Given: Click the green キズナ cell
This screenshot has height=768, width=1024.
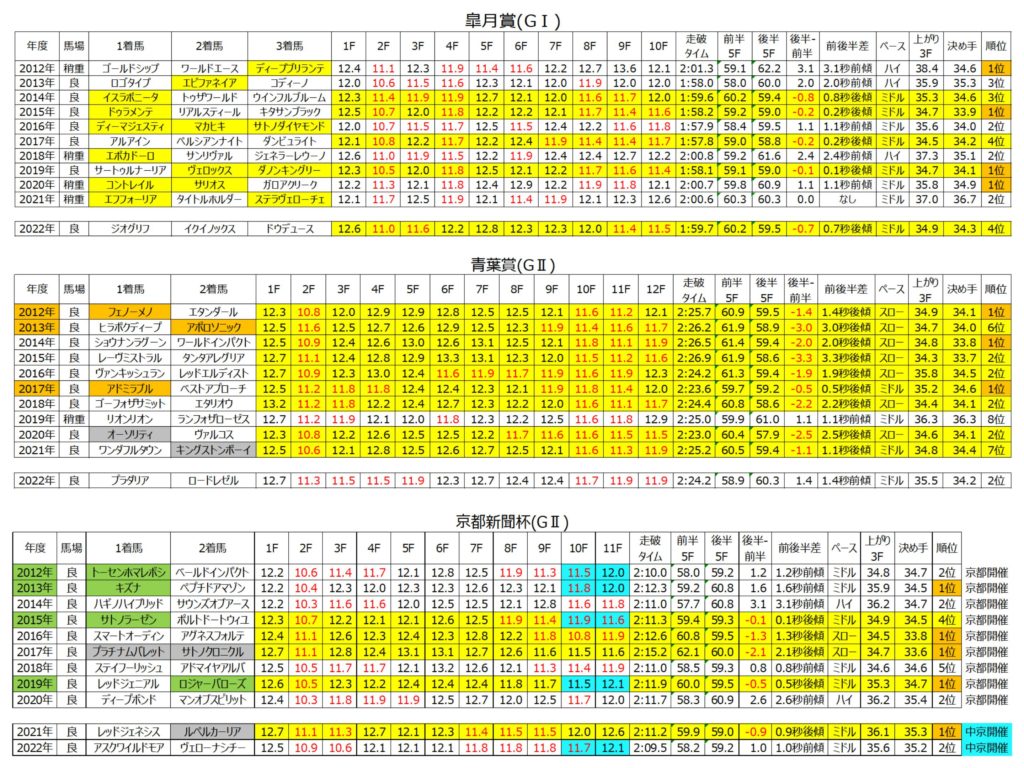Looking at the screenshot, I should (x=127, y=588).
